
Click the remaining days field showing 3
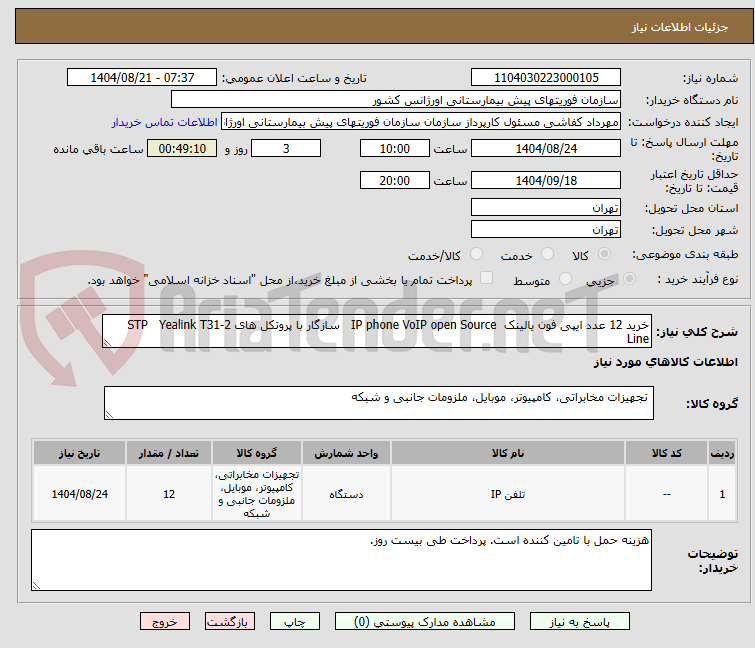click(286, 148)
